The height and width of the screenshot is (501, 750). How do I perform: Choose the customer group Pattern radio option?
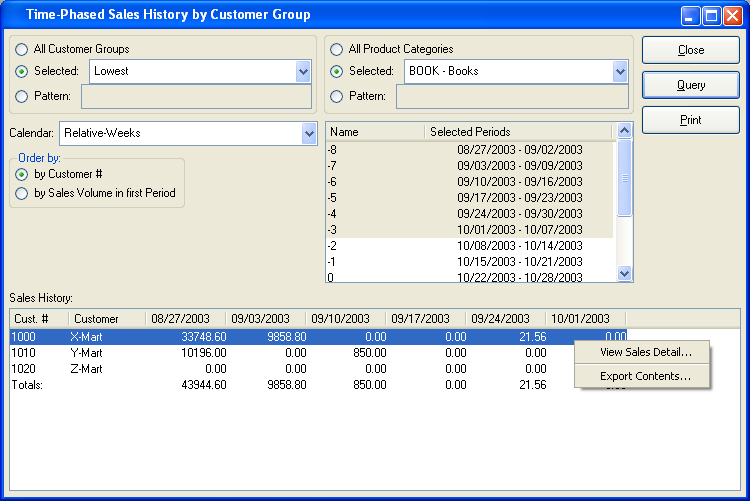(x=22, y=96)
